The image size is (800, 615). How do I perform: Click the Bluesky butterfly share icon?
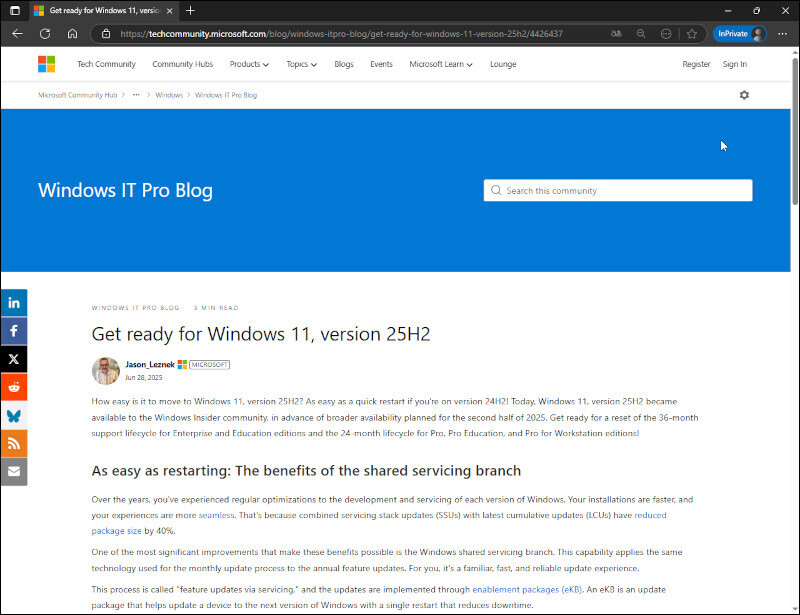(x=13, y=415)
